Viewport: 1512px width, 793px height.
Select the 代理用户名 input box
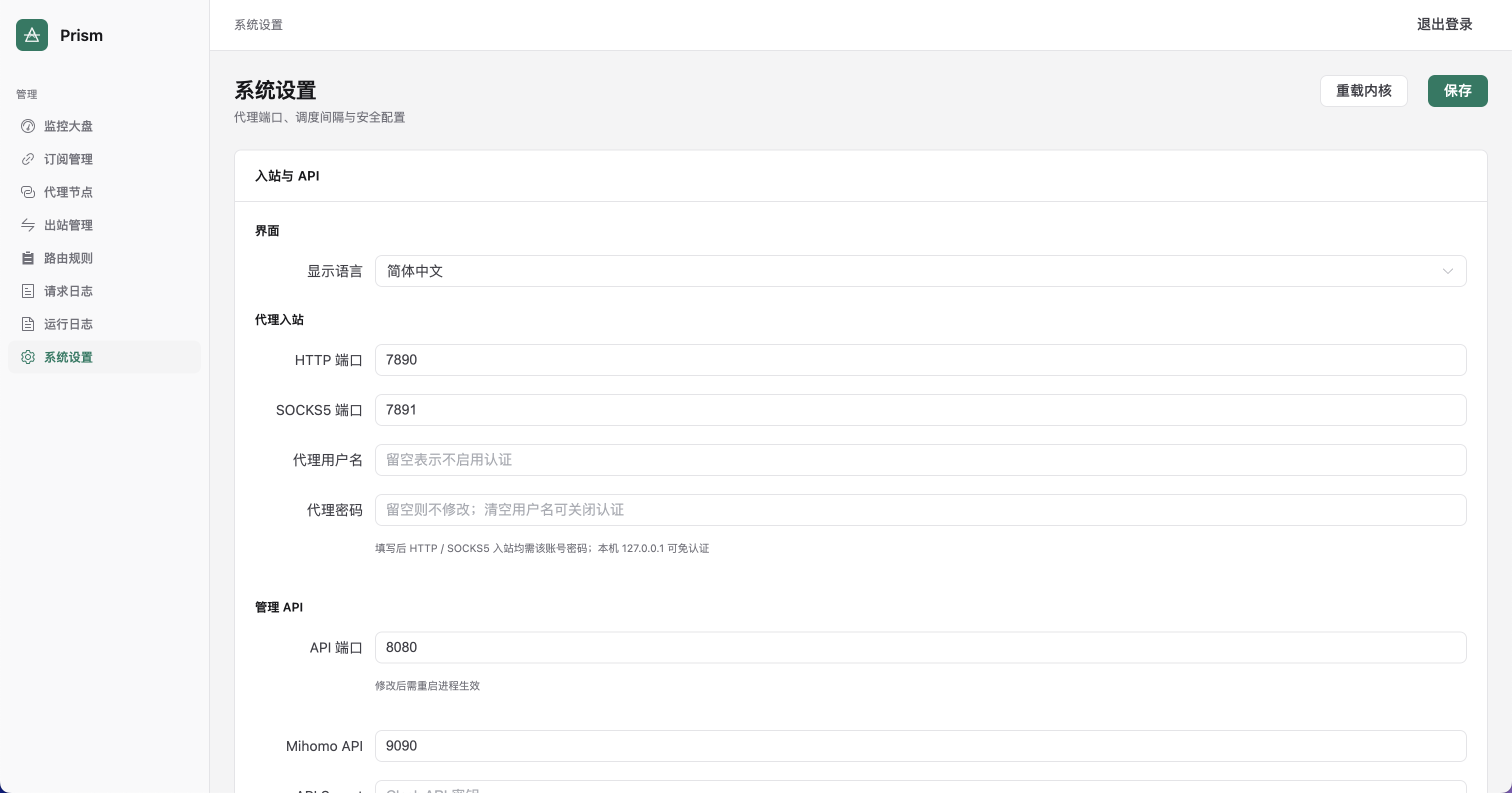(920, 459)
